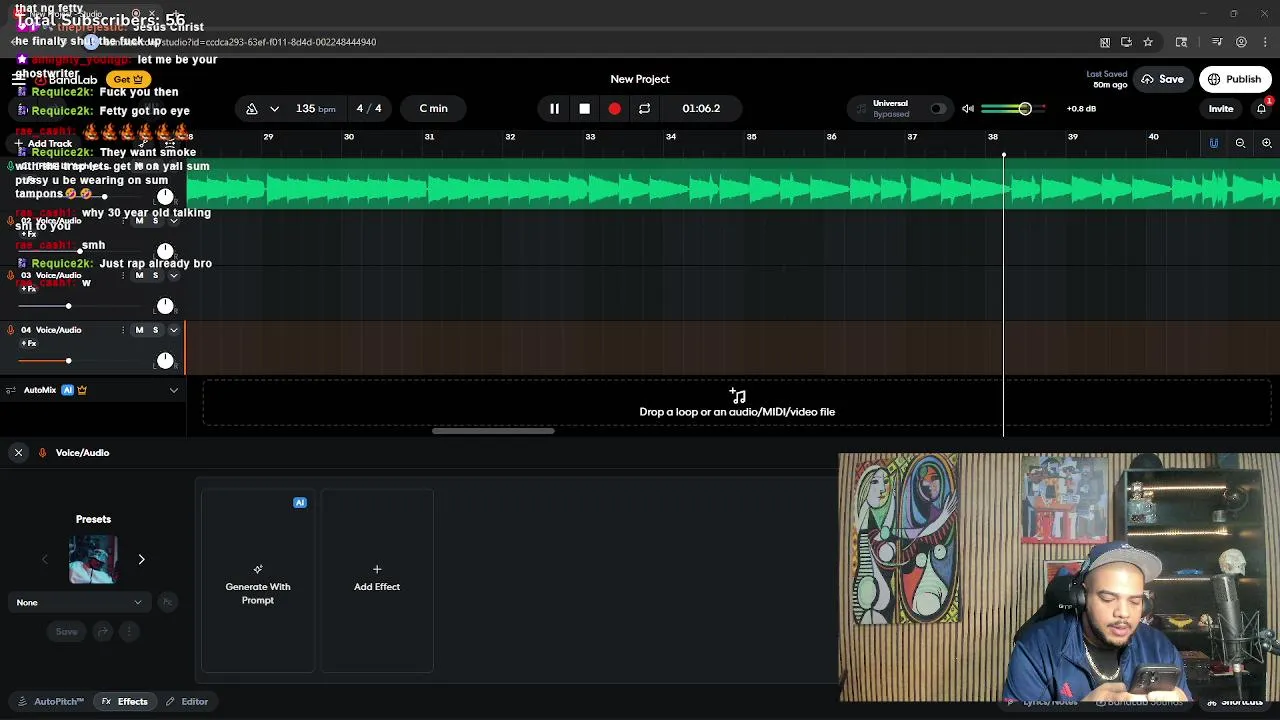Image resolution: width=1280 pixels, height=720 pixels.
Task: Adjust the master volume slider knob
Action: (x=1024, y=108)
